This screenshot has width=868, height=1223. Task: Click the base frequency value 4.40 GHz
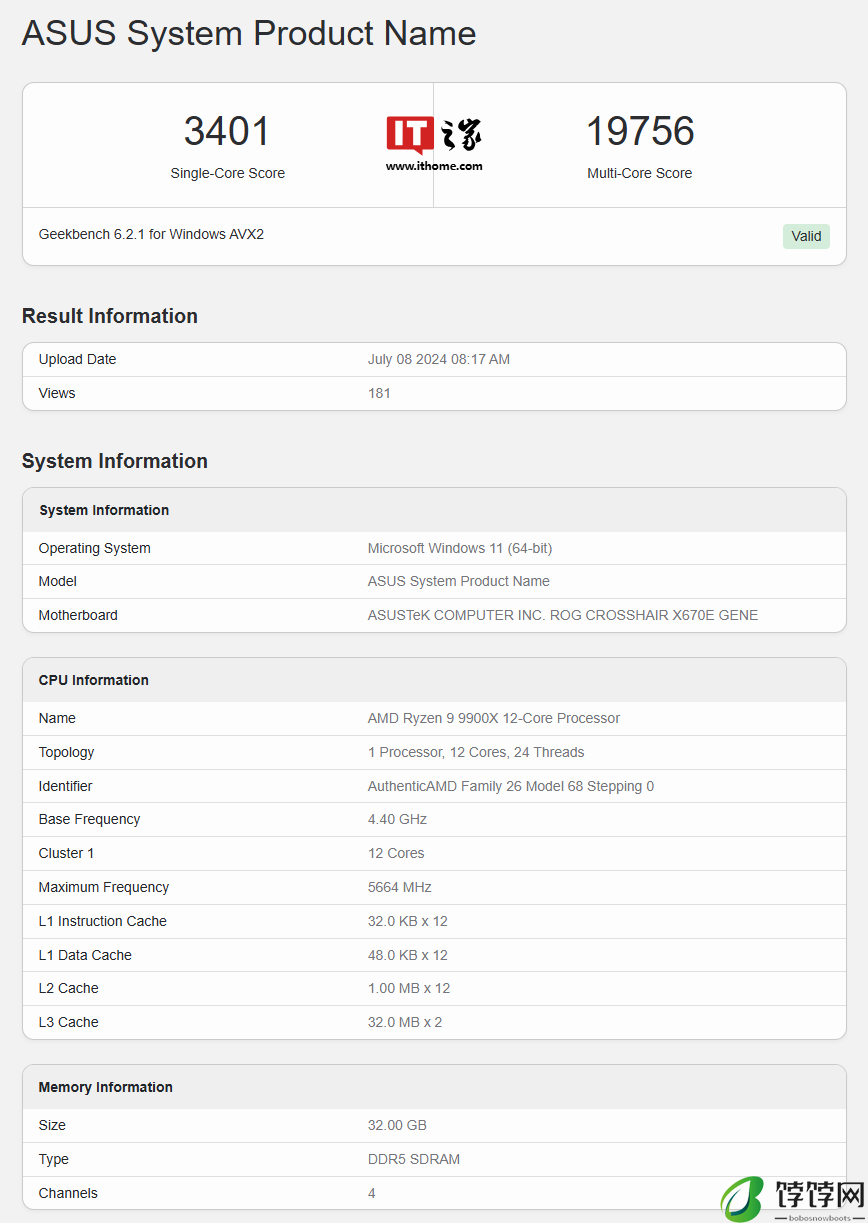[397, 819]
